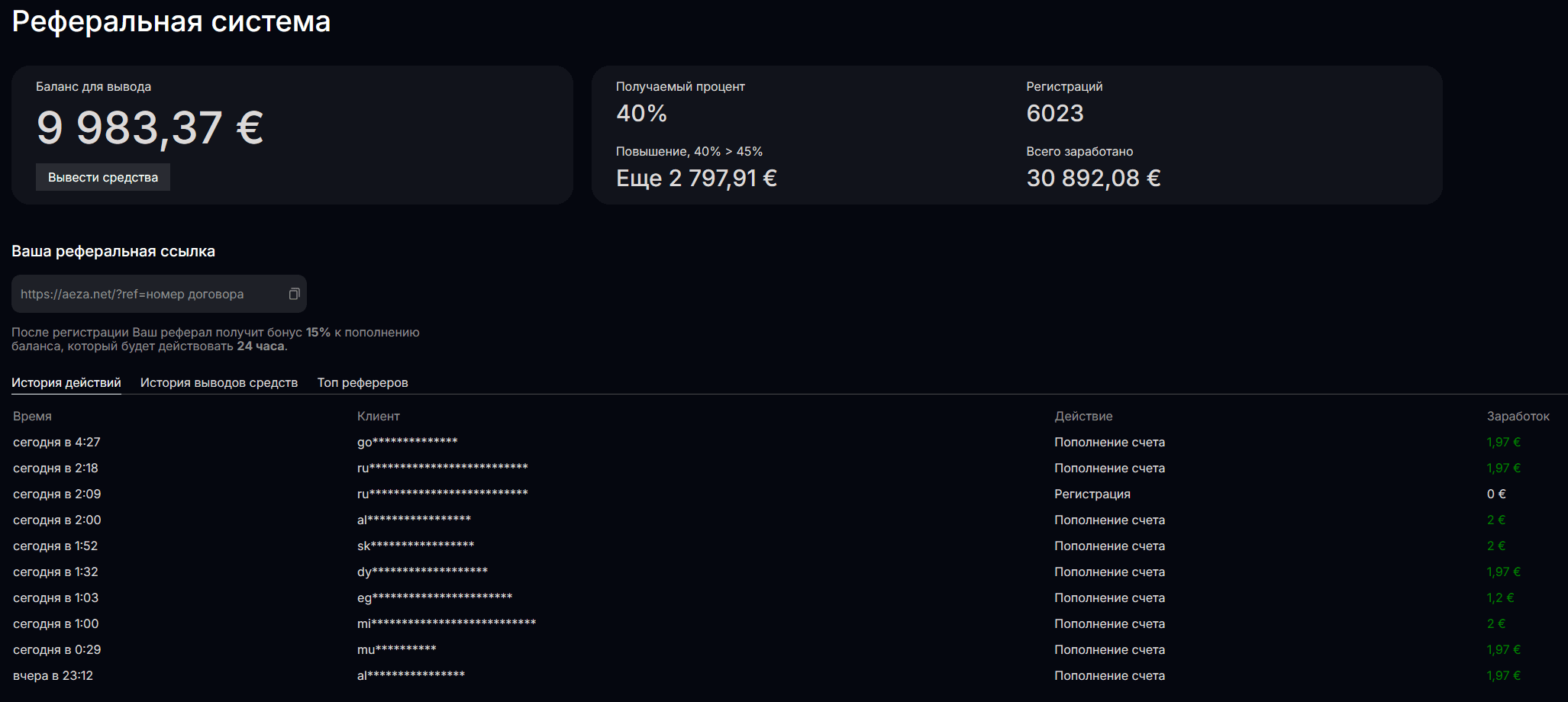Click the 1,2 € earnings entry

tap(1500, 597)
